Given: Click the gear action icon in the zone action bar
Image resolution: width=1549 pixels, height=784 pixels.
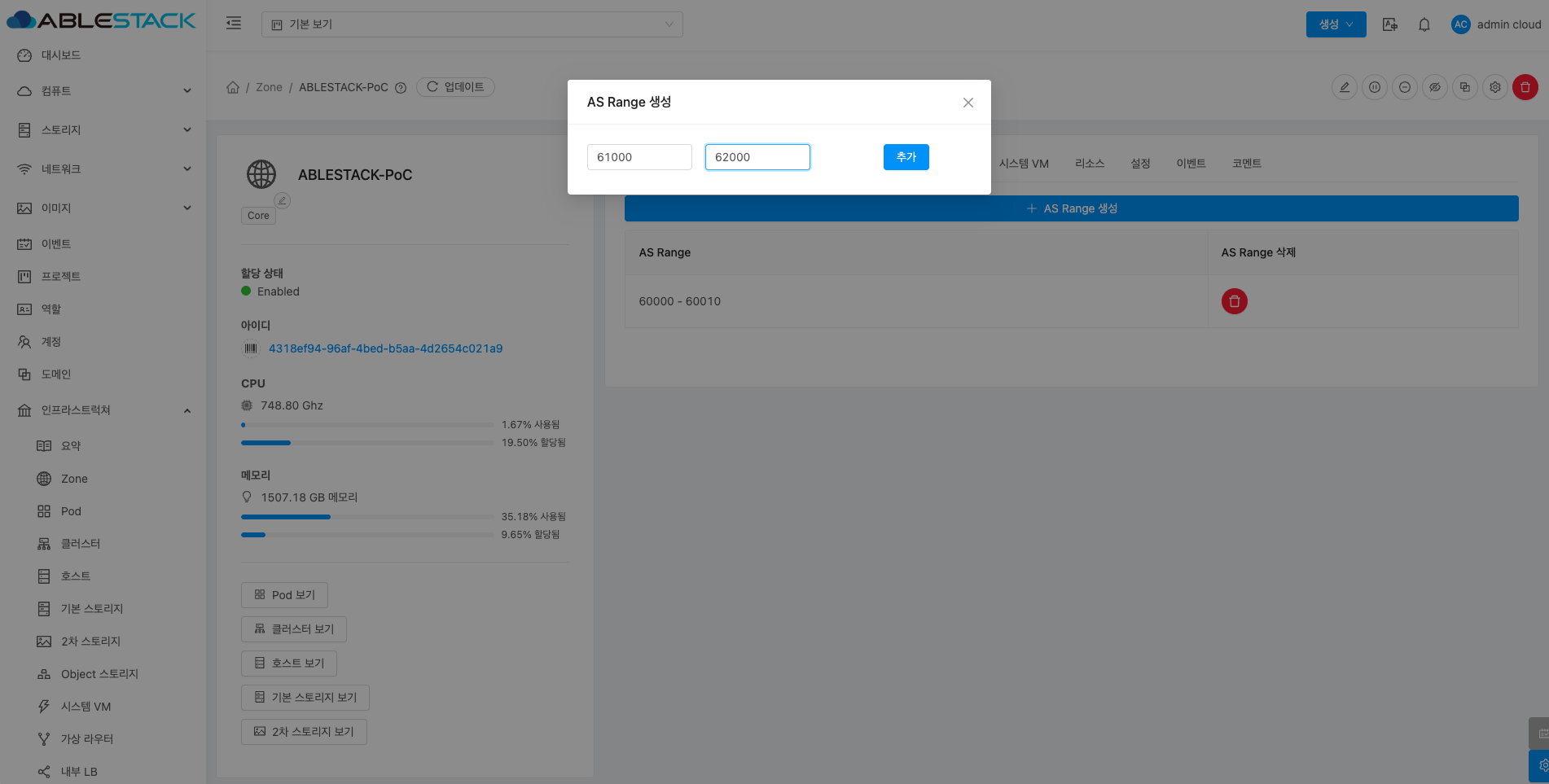Looking at the screenshot, I should tap(1495, 87).
